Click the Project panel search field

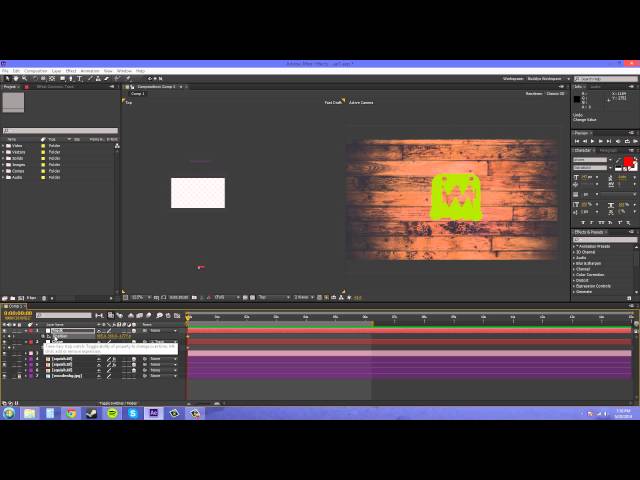(x=60, y=131)
